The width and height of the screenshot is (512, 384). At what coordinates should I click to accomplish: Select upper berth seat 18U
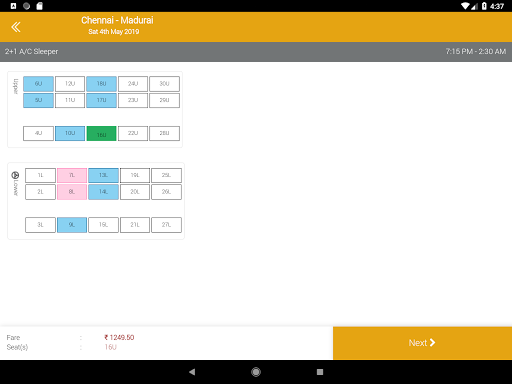[x=101, y=84]
